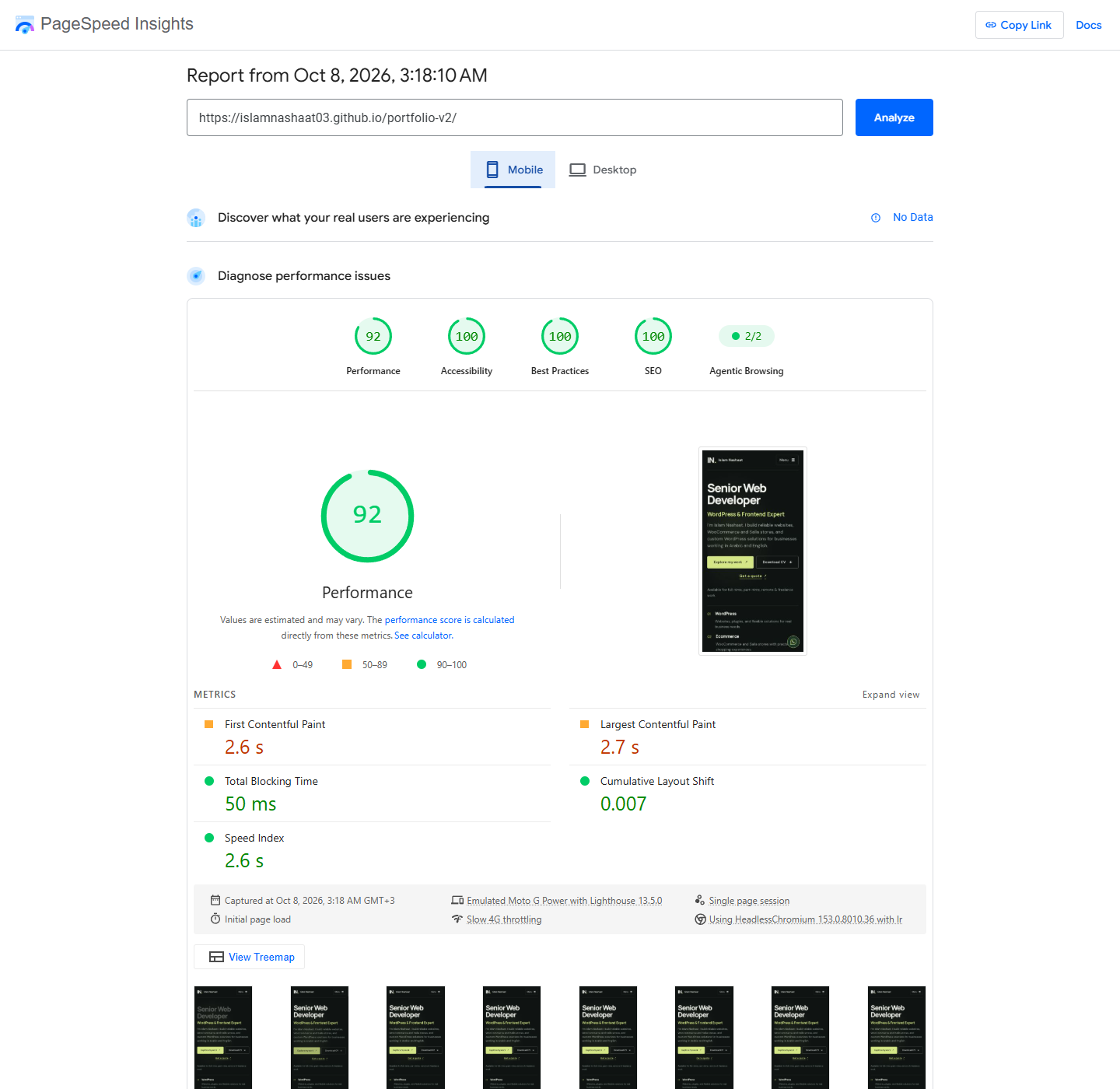Open the See calculator link

tap(423, 636)
